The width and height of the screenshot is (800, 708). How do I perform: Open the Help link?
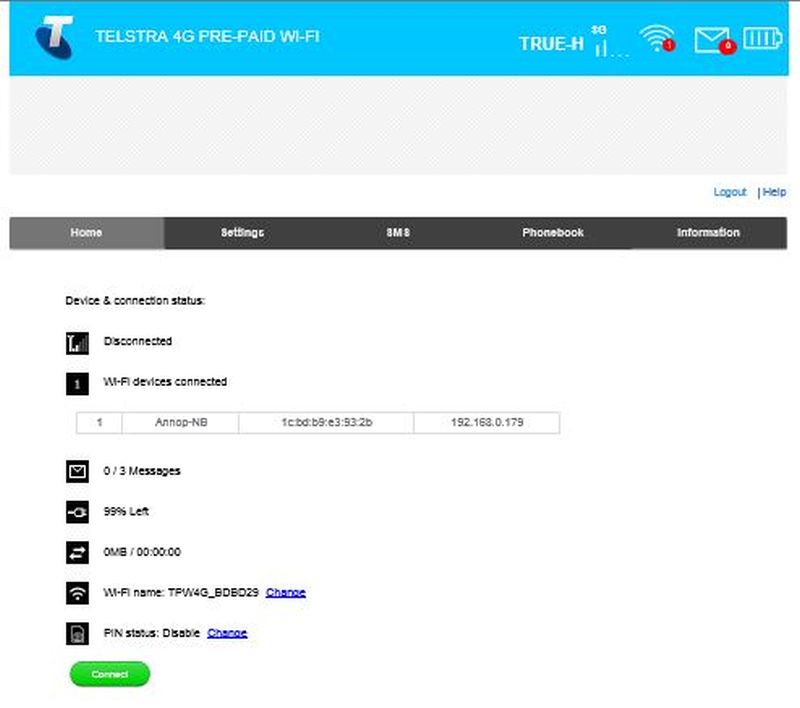pyautogui.click(x=774, y=192)
